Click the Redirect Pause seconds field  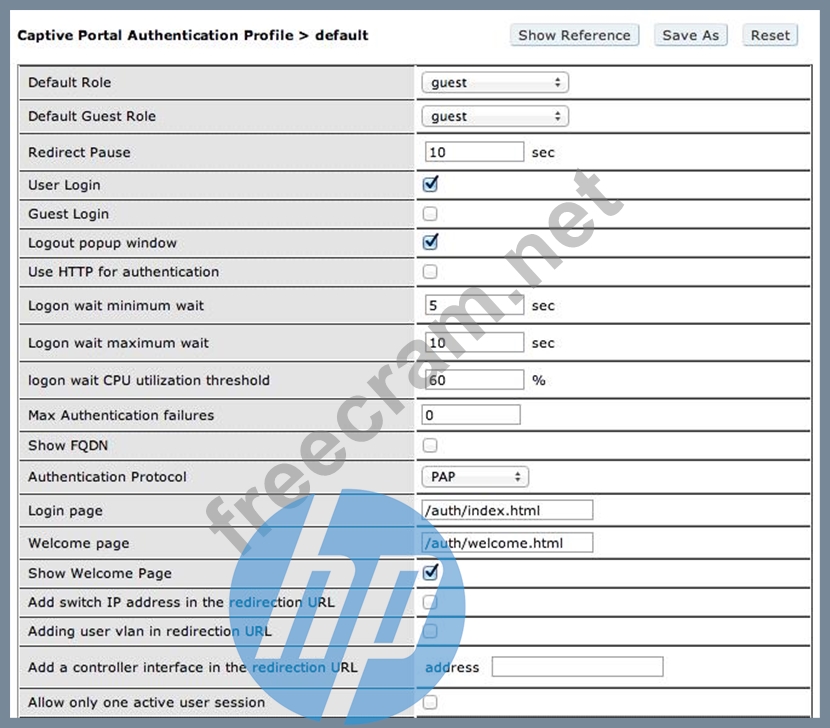pyautogui.click(x=474, y=152)
